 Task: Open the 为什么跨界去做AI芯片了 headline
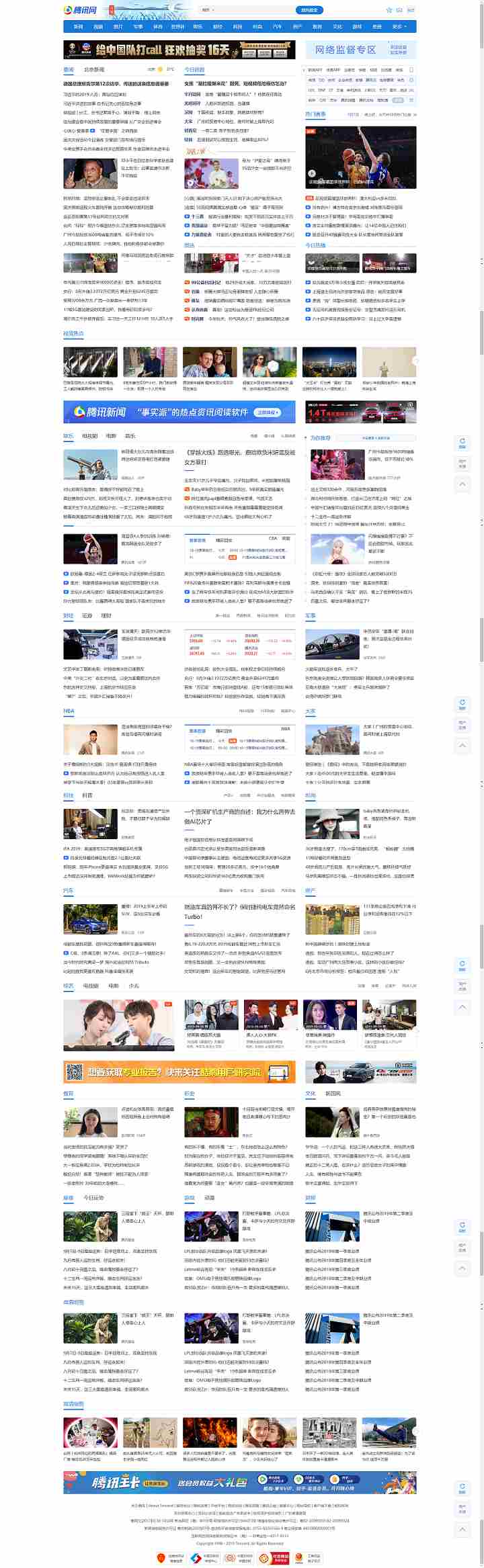click(x=240, y=816)
